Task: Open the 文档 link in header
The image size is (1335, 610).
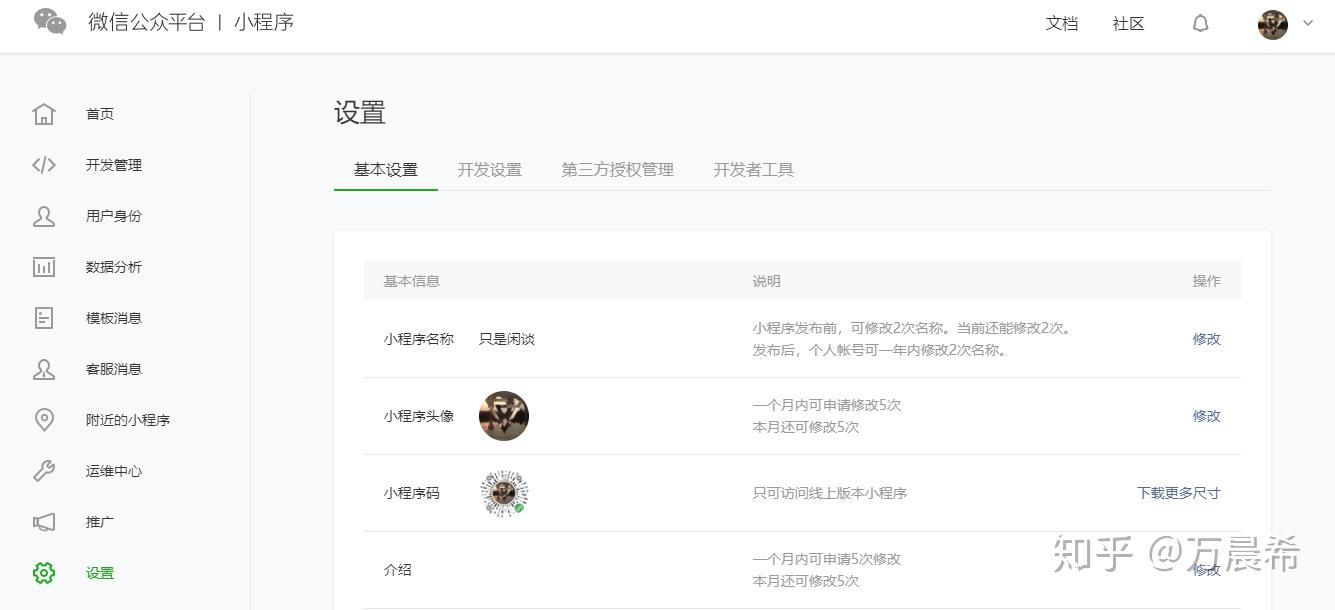Action: (1061, 24)
